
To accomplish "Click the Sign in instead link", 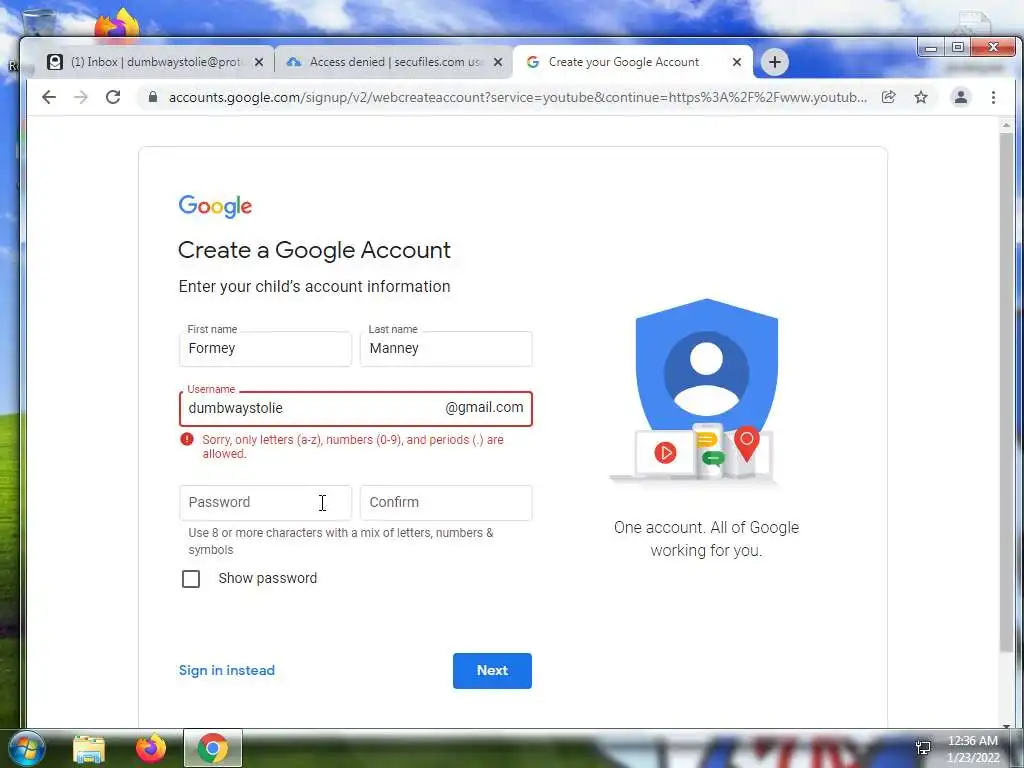I will (x=227, y=671).
